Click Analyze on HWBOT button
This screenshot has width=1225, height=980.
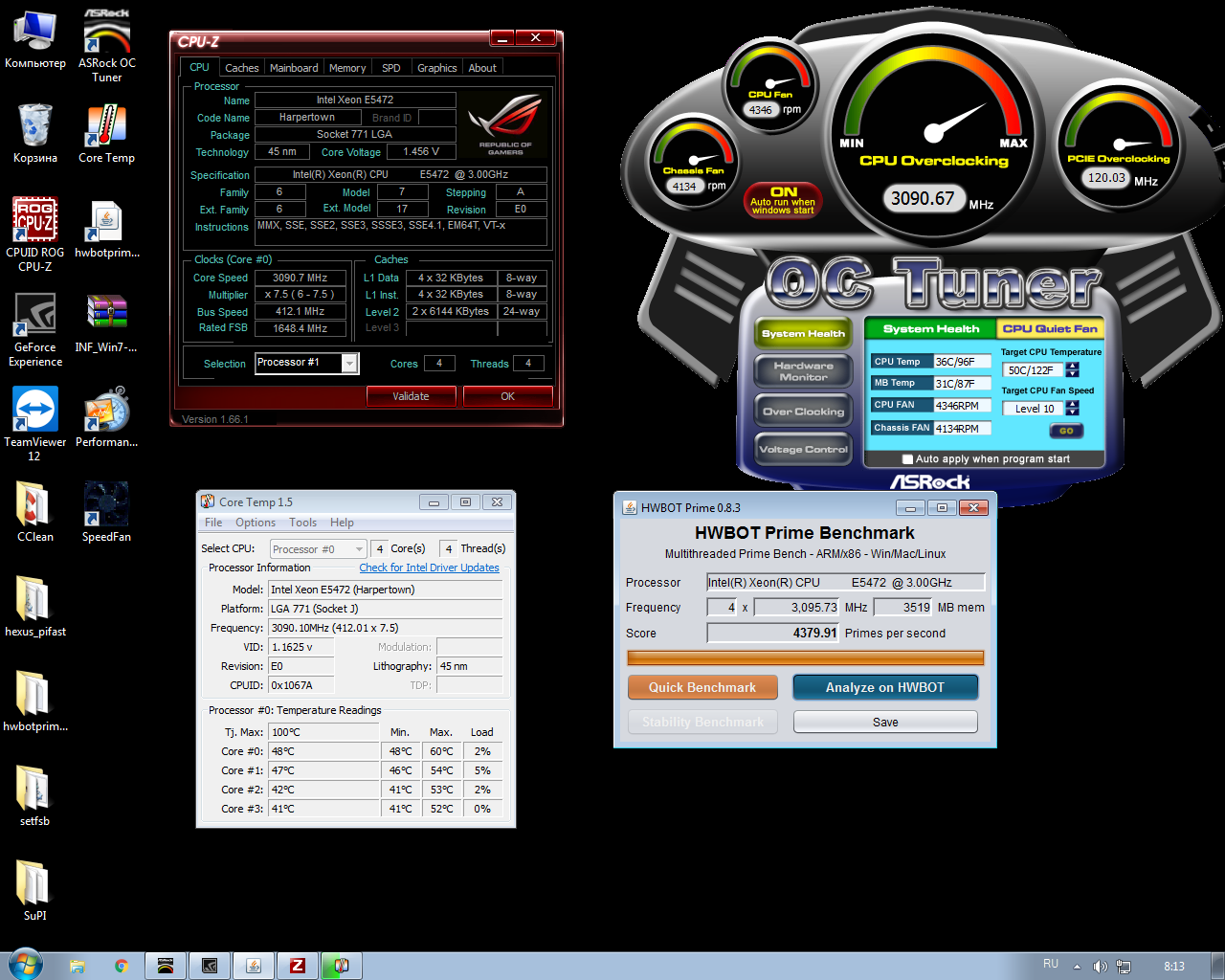pos(885,687)
